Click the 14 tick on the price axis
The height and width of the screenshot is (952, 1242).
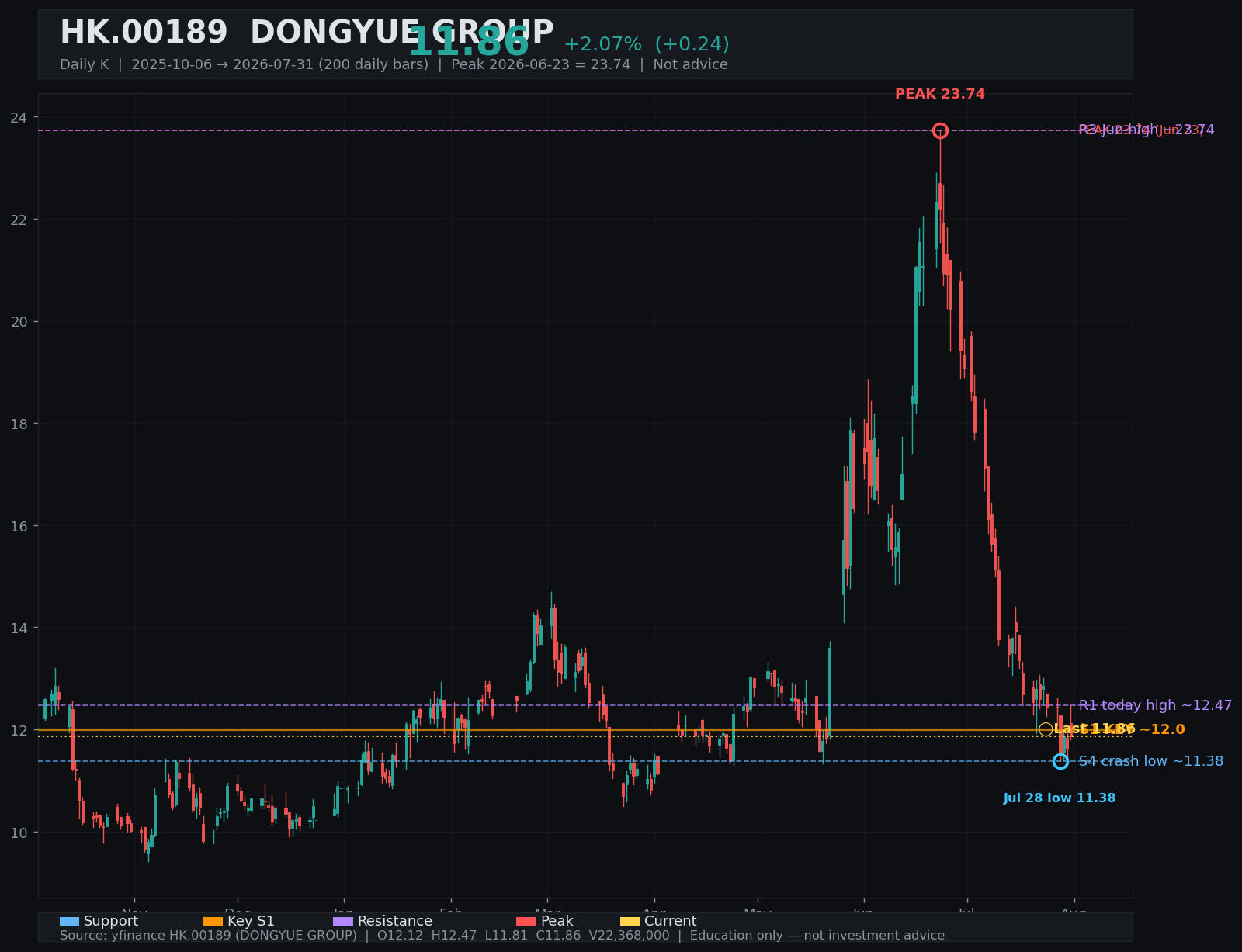[x=19, y=628]
